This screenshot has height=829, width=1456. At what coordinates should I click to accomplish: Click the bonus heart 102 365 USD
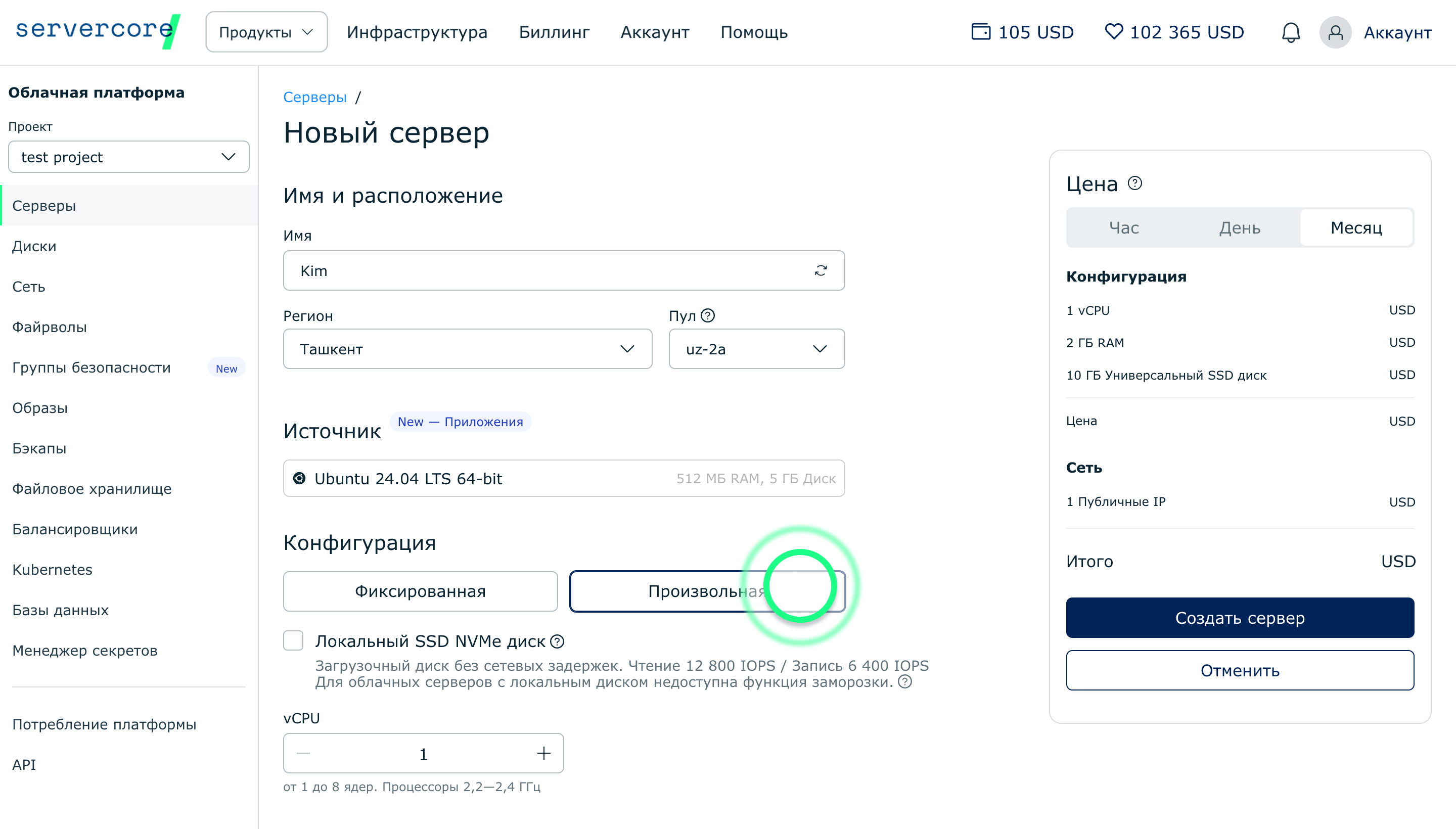pyautogui.click(x=1174, y=32)
